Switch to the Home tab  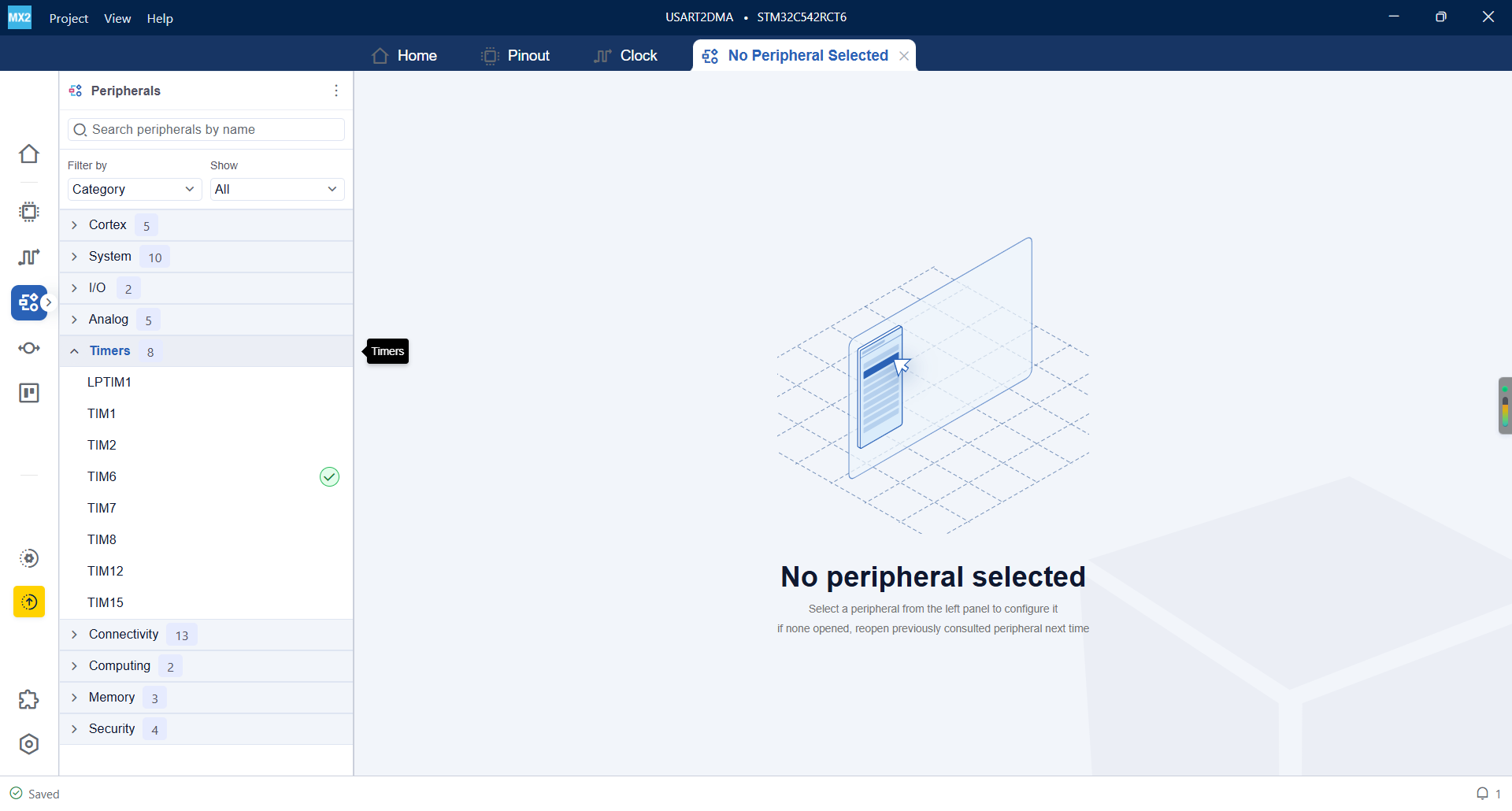(x=405, y=55)
